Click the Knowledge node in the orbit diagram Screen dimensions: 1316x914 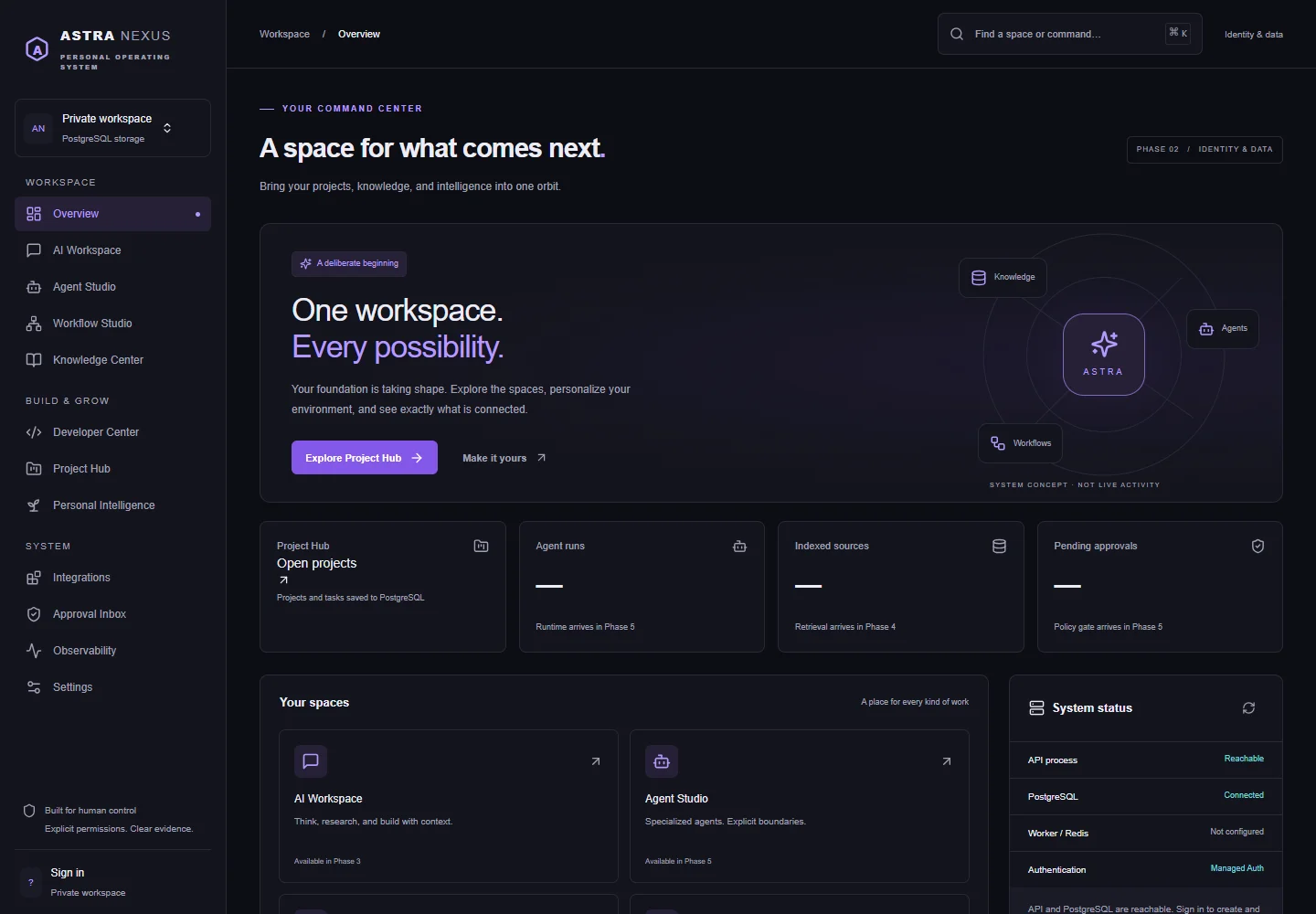click(x=1003, y=277)
